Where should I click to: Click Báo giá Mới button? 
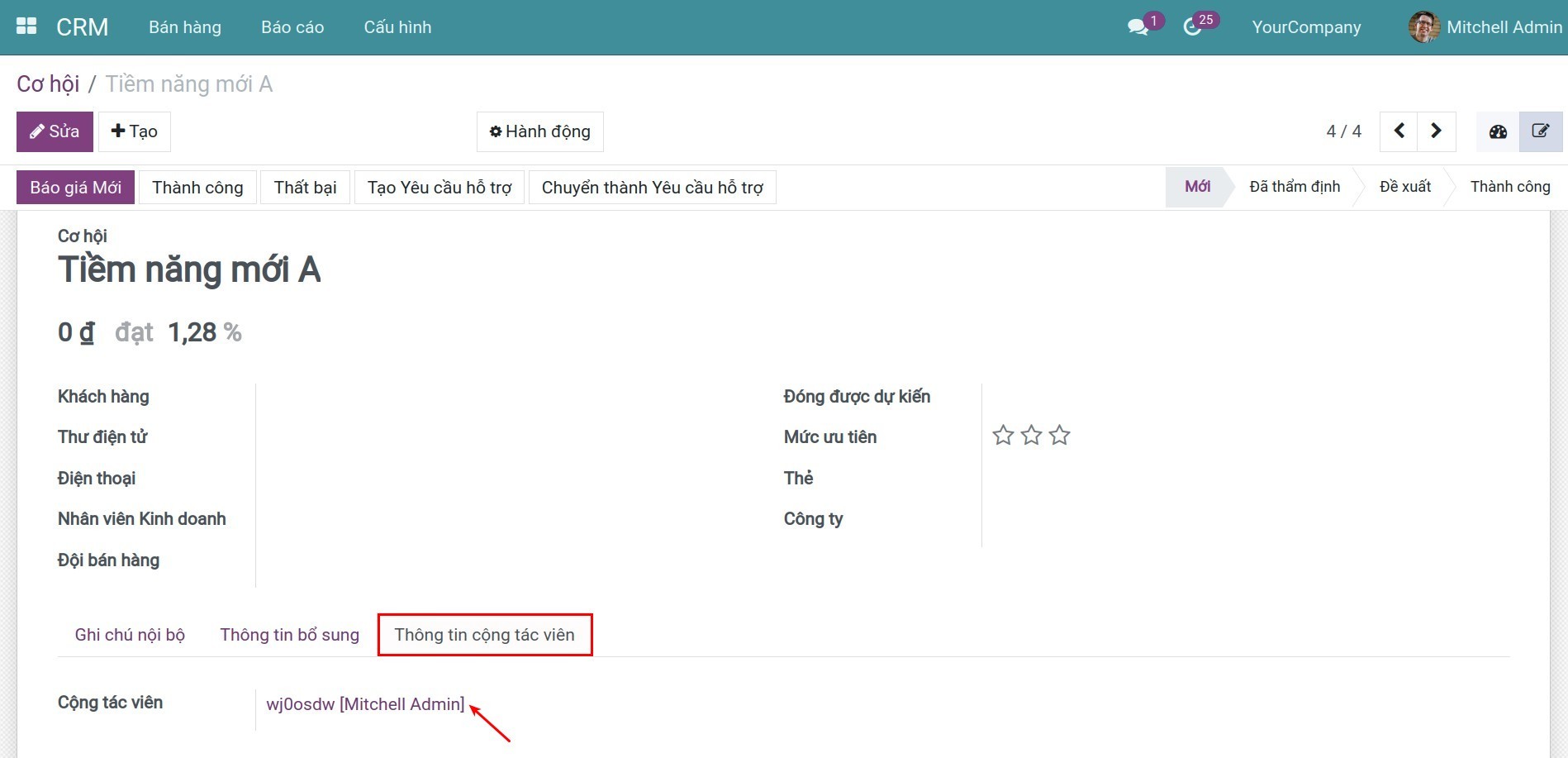(x=76, y=188)
